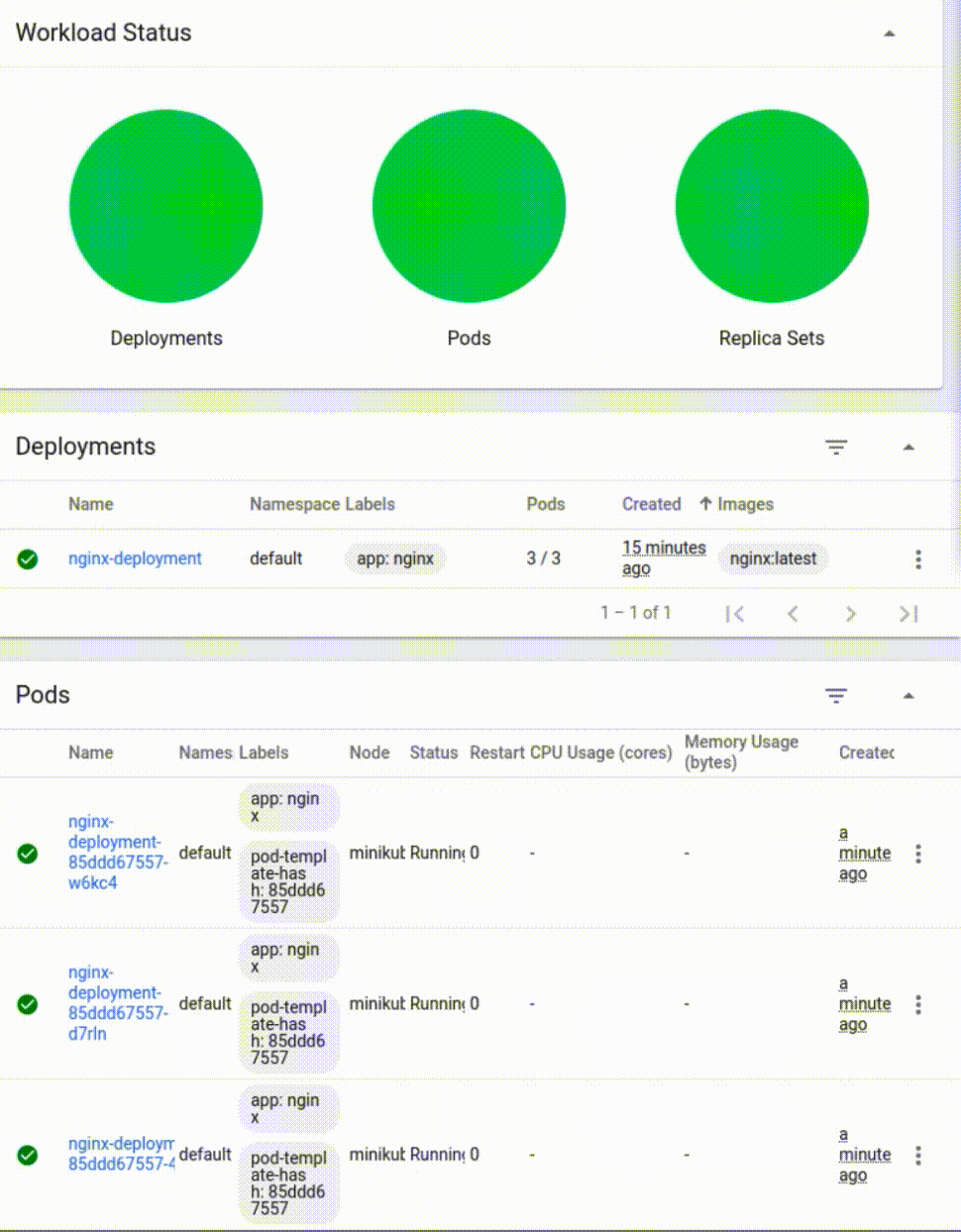This screenshot has height=1232, width=961.
Task: Go to last page of Deployments
Action: click(908, 614)
